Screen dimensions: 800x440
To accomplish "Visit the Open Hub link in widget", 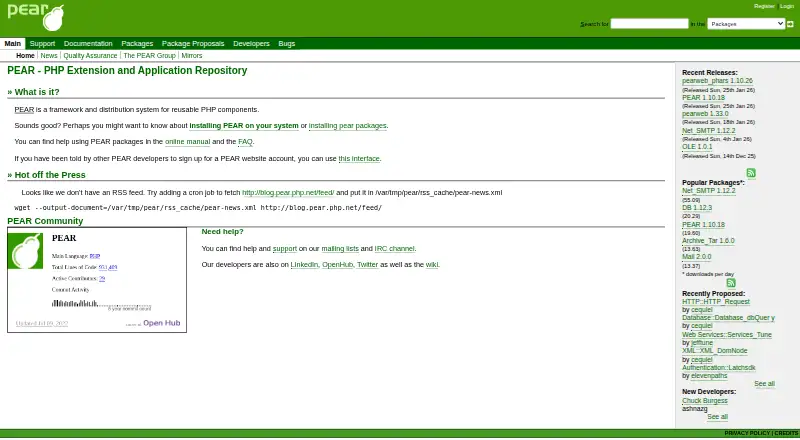I will 162,323.
